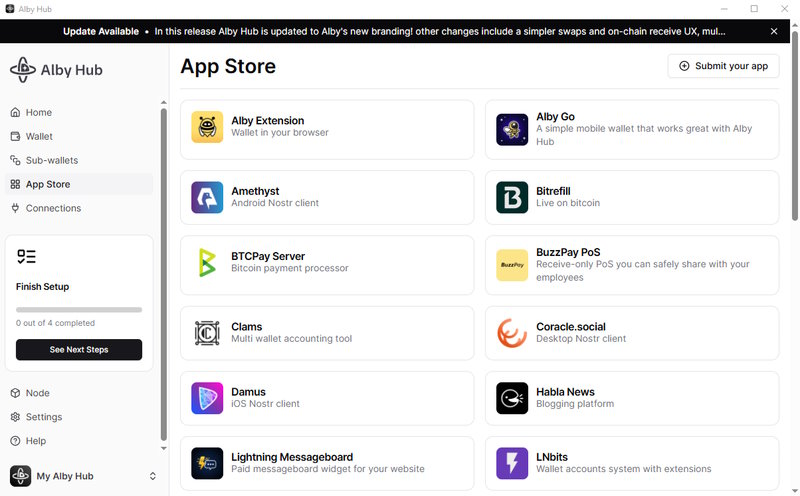Click the Alby Extension bee icon
The height and width of the screenshot is (496, 800).
pos(207,127)
